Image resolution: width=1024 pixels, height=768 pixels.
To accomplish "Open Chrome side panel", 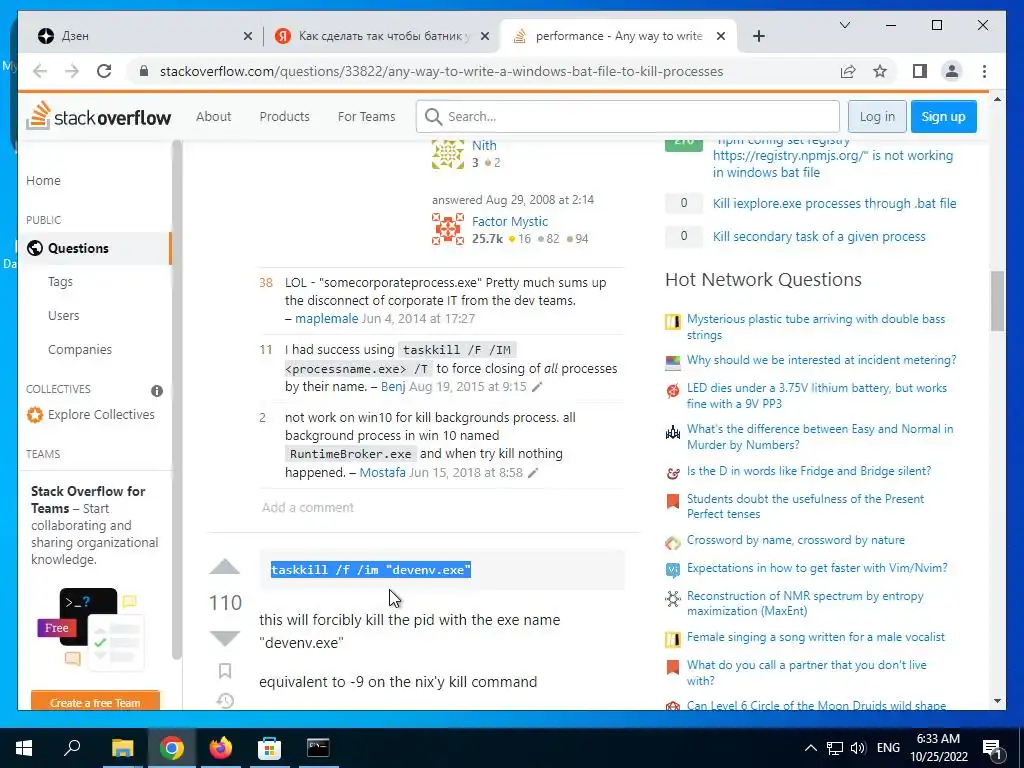I will click(x=920, y=71).
